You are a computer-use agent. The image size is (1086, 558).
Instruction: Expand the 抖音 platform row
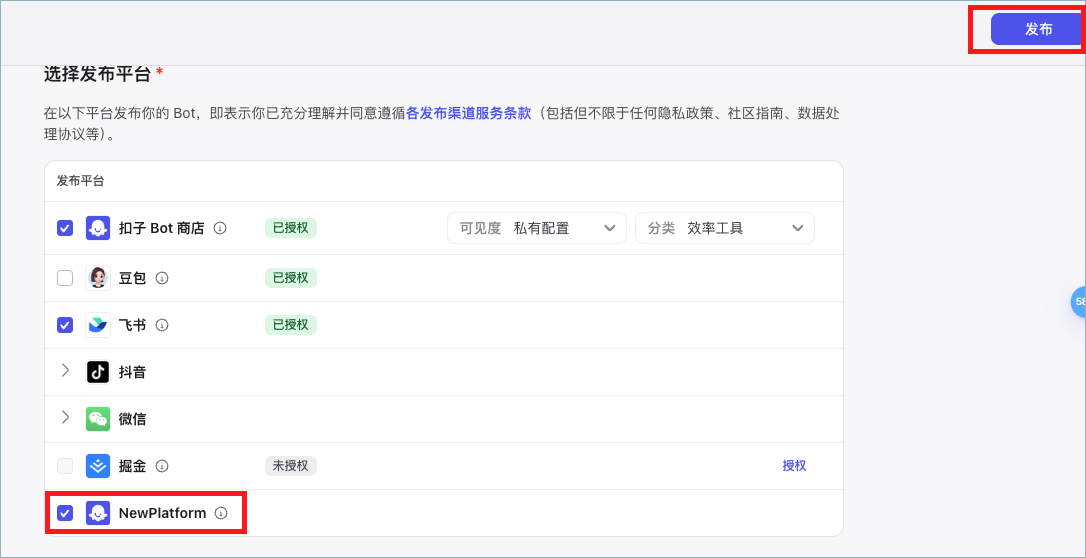tap(65, 370)
